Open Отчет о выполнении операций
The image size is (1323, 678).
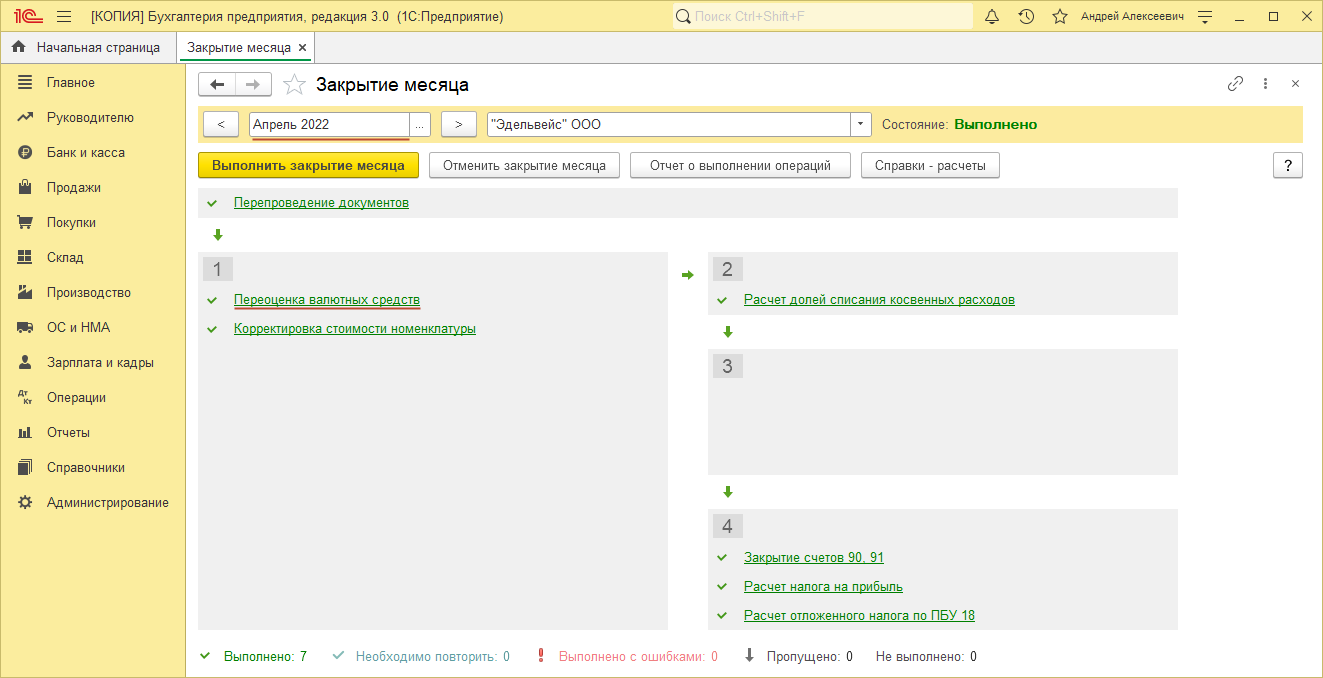pos(740,165)
